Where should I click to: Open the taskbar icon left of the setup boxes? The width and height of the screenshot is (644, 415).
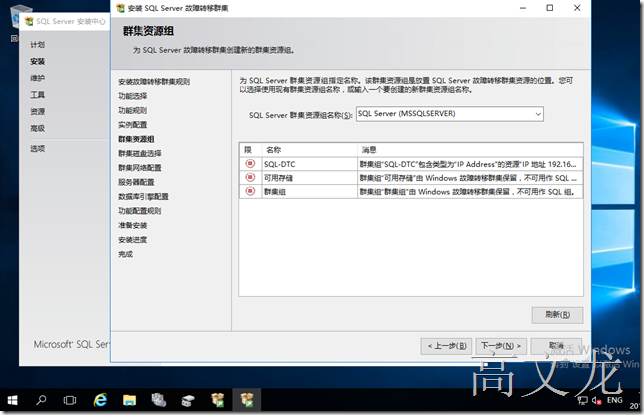point(188,400)
